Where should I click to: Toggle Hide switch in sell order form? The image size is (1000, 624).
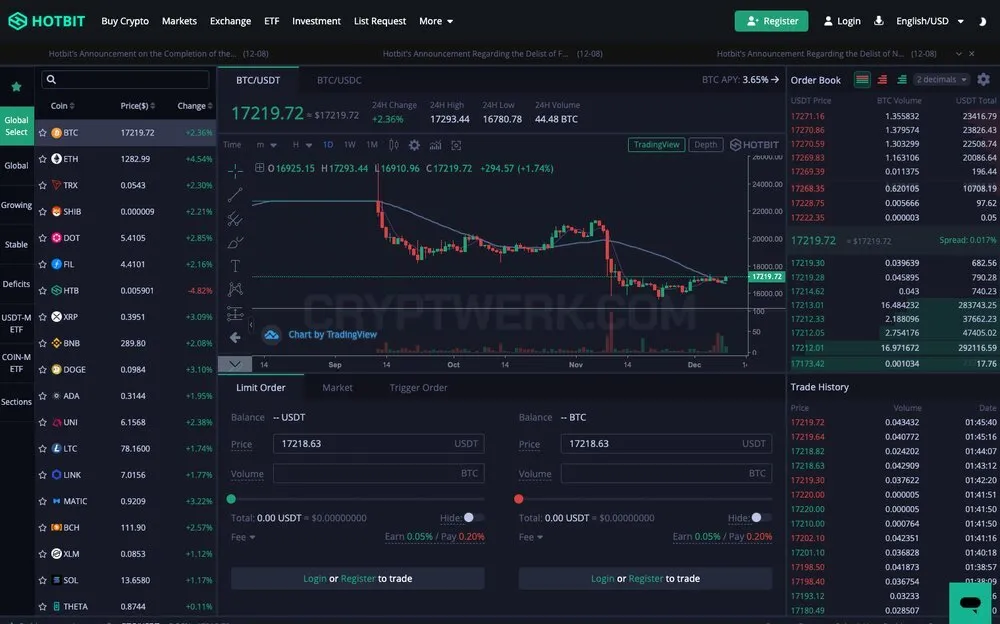tap(761, 517)
